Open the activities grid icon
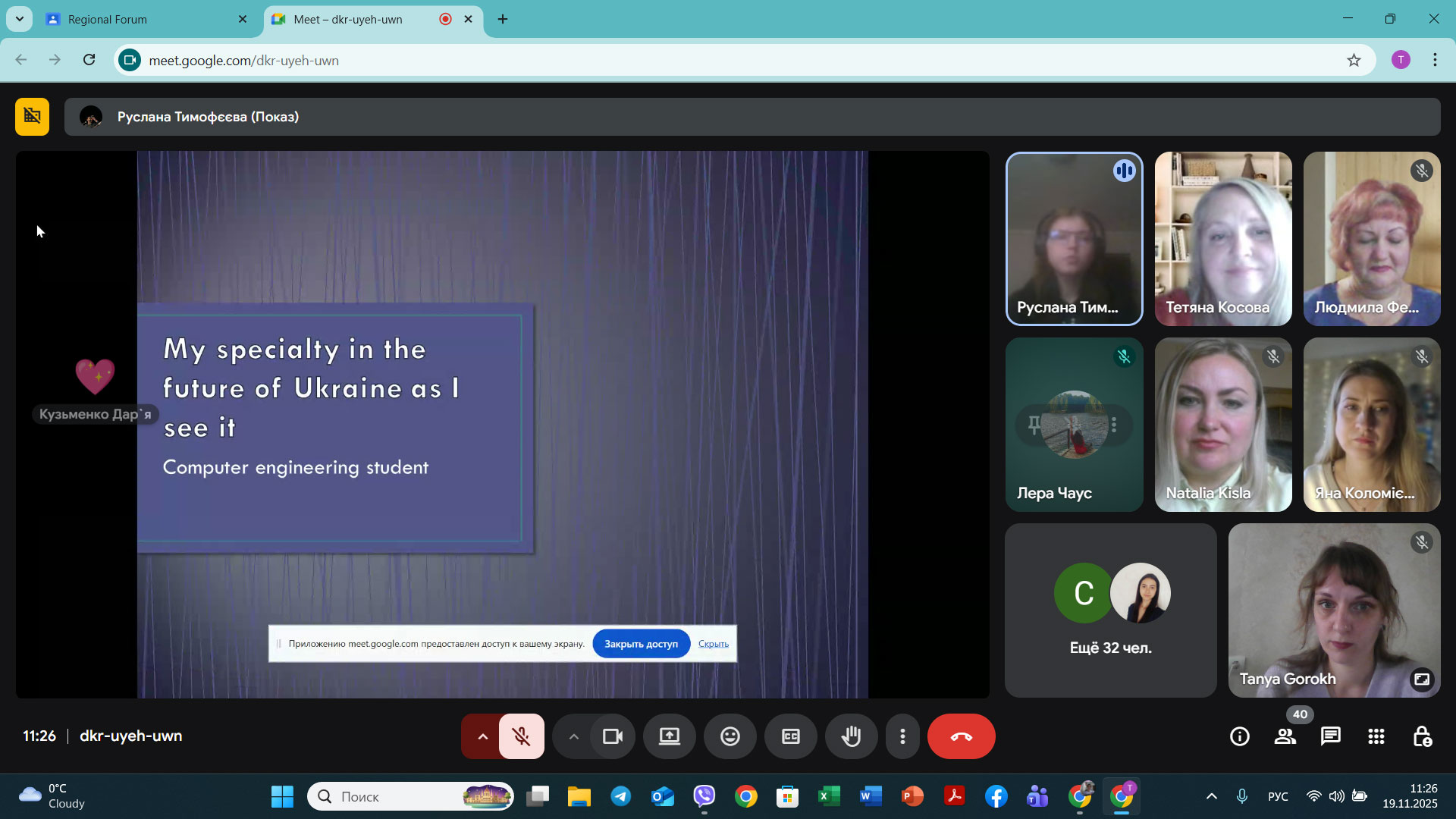1456x819 pixels. pyautogui.click(x=1376, y=736)
